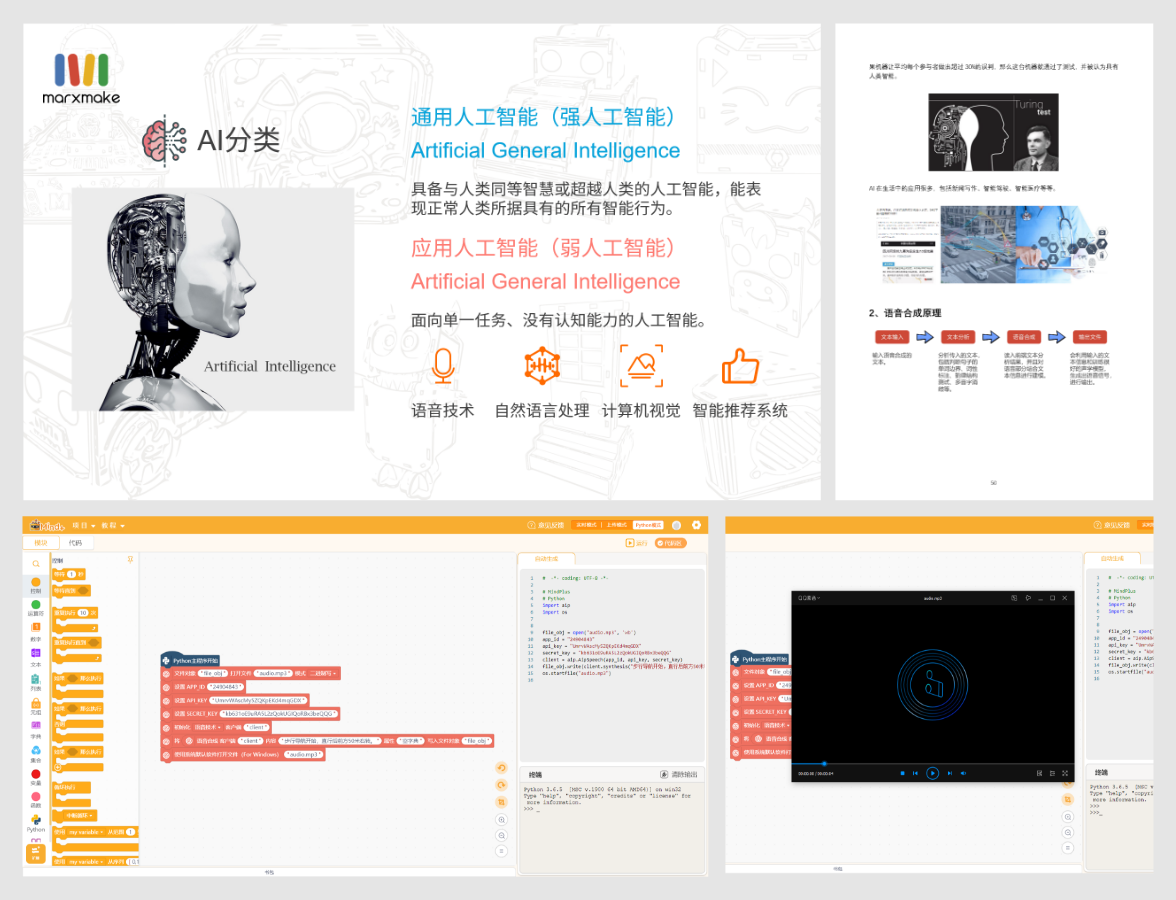Select the Python模式 mode toggle

(x=648, y=525)
